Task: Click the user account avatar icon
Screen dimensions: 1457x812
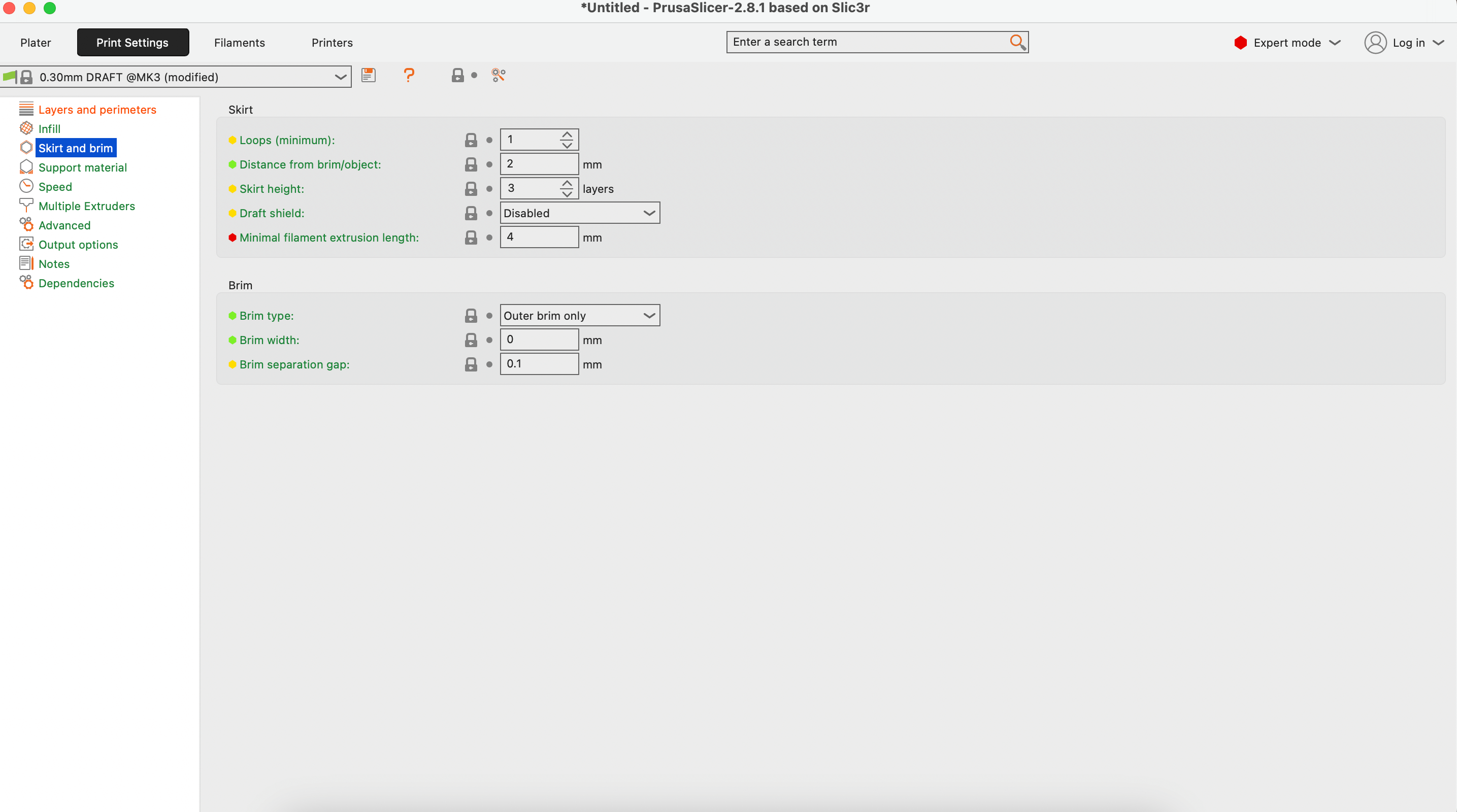Action: (x=1375, y=43)
